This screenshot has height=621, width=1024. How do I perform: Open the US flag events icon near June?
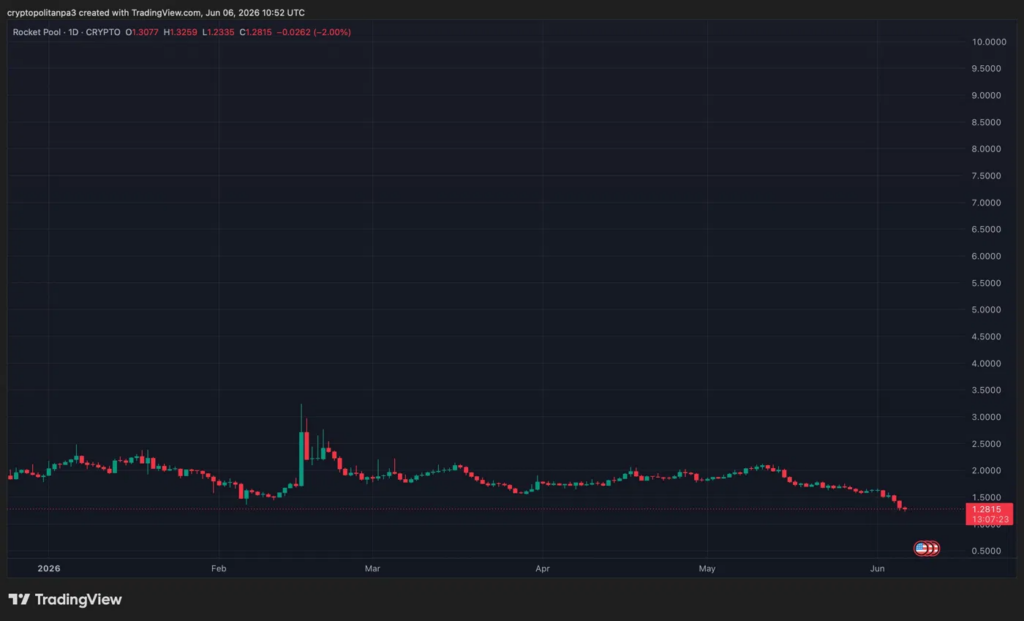pyautogui.click(x=921, y=549)
